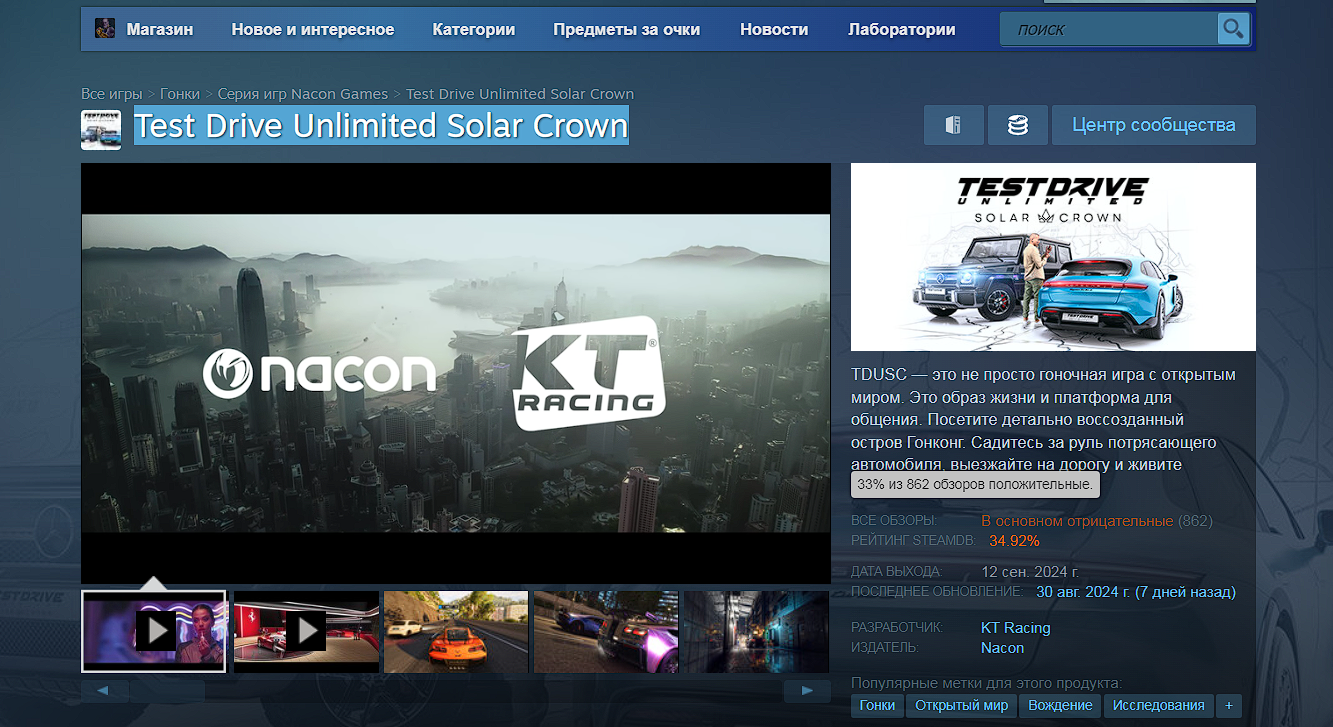Select the 'Открытый мир' tag
Screen dimensions: 1333x727
click(961, 705)
